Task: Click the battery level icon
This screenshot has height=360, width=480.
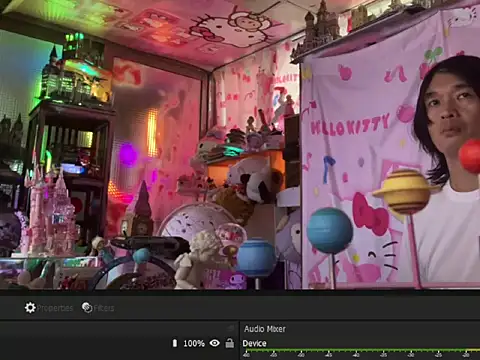Action: [175, 343]
